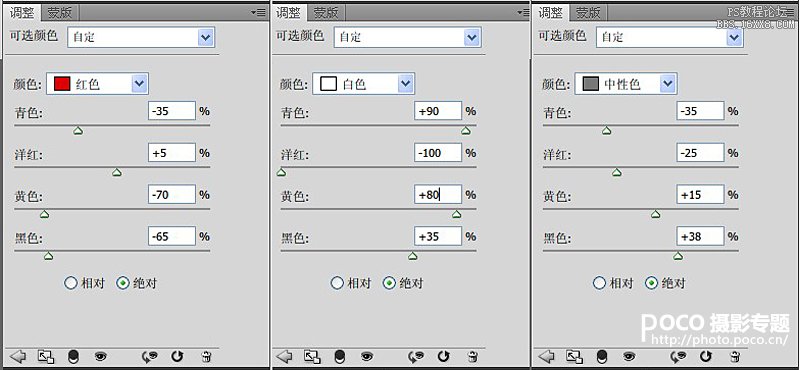The height and width of the screenshot is (370, 800).
Task: Expand the 自定 preset dropdown in the neutral panel
Action: pos(669,37)
